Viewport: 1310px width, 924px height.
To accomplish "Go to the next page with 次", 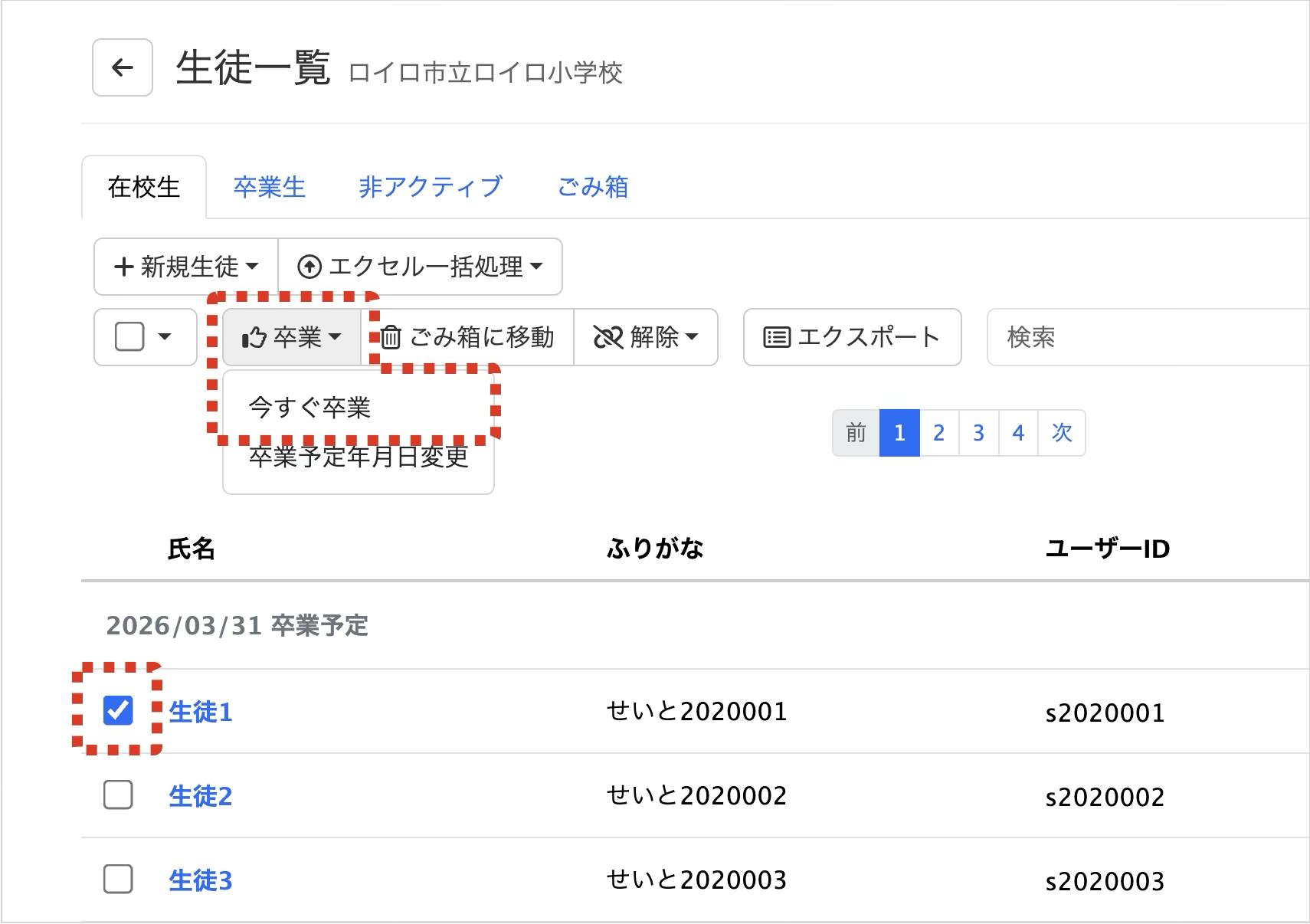I will (1062, 433).
